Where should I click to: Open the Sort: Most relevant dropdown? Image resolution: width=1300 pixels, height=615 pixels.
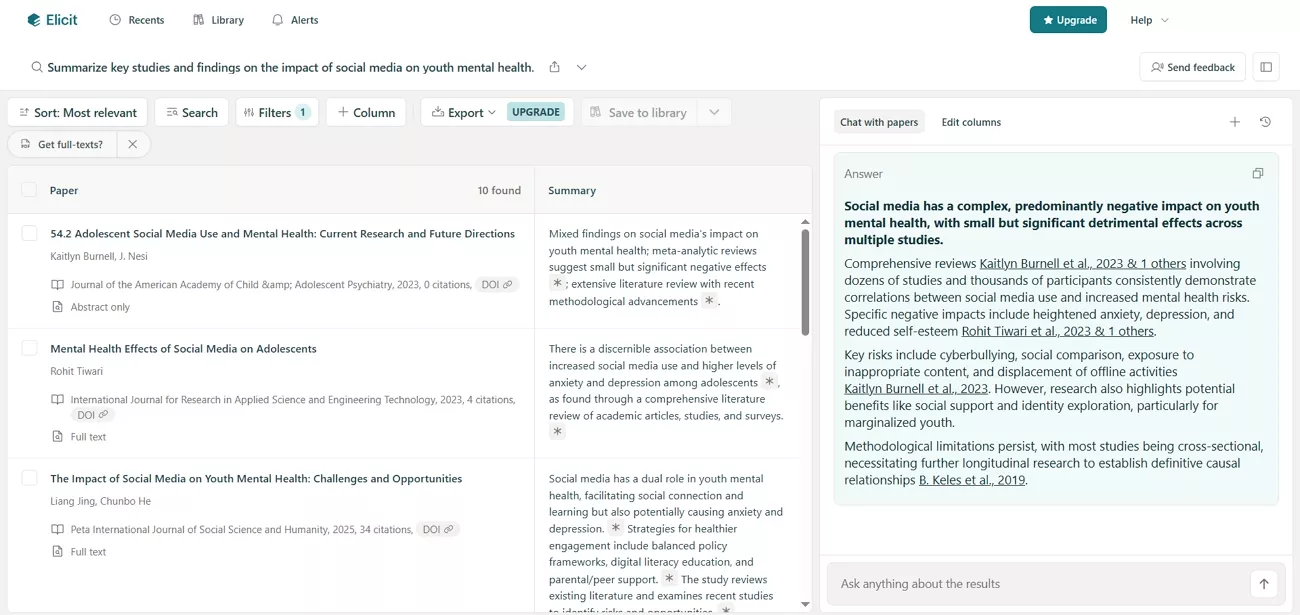click(x=76, y=112)
